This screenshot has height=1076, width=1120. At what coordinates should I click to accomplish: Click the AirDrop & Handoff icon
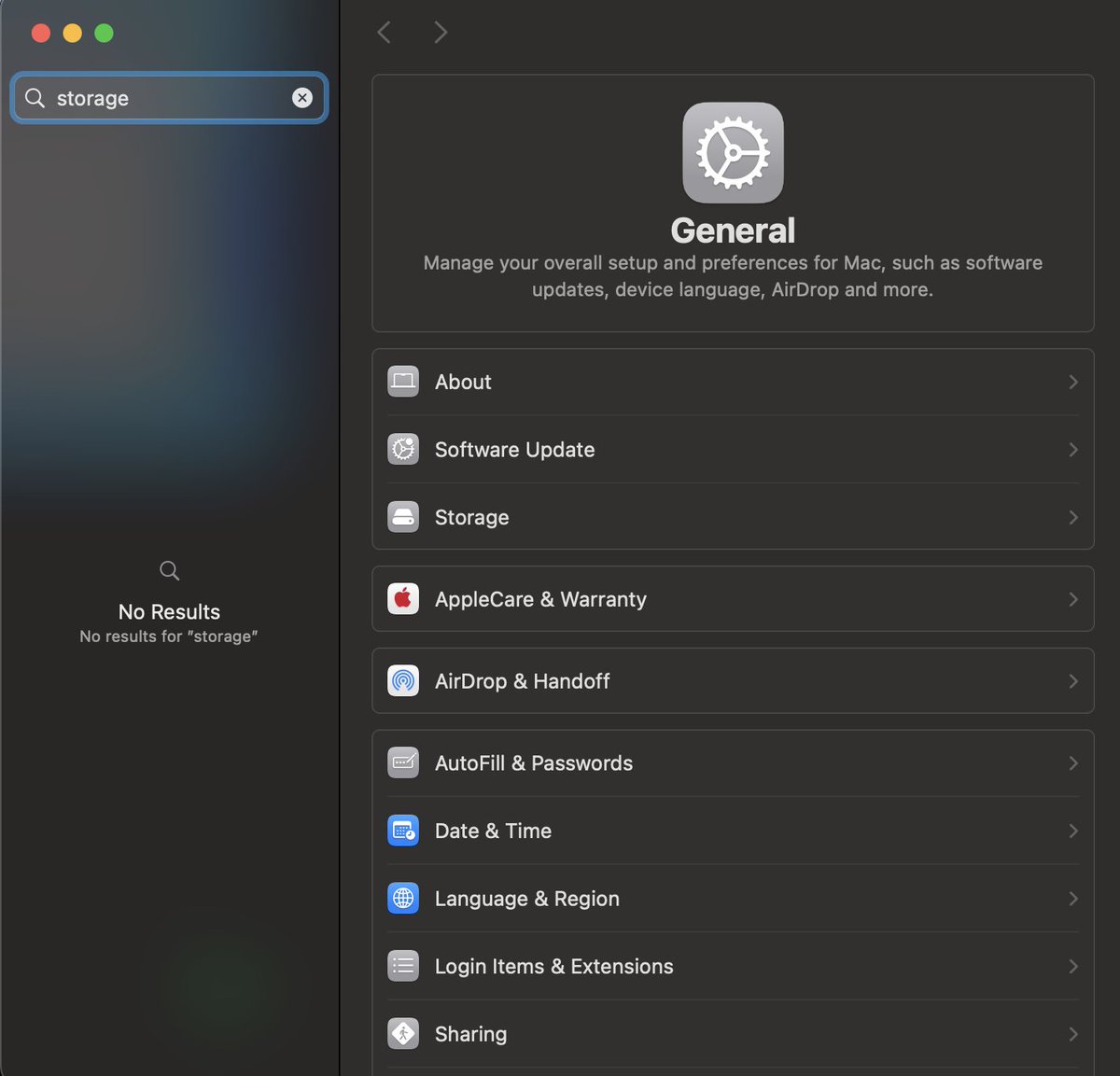[403, 681]
